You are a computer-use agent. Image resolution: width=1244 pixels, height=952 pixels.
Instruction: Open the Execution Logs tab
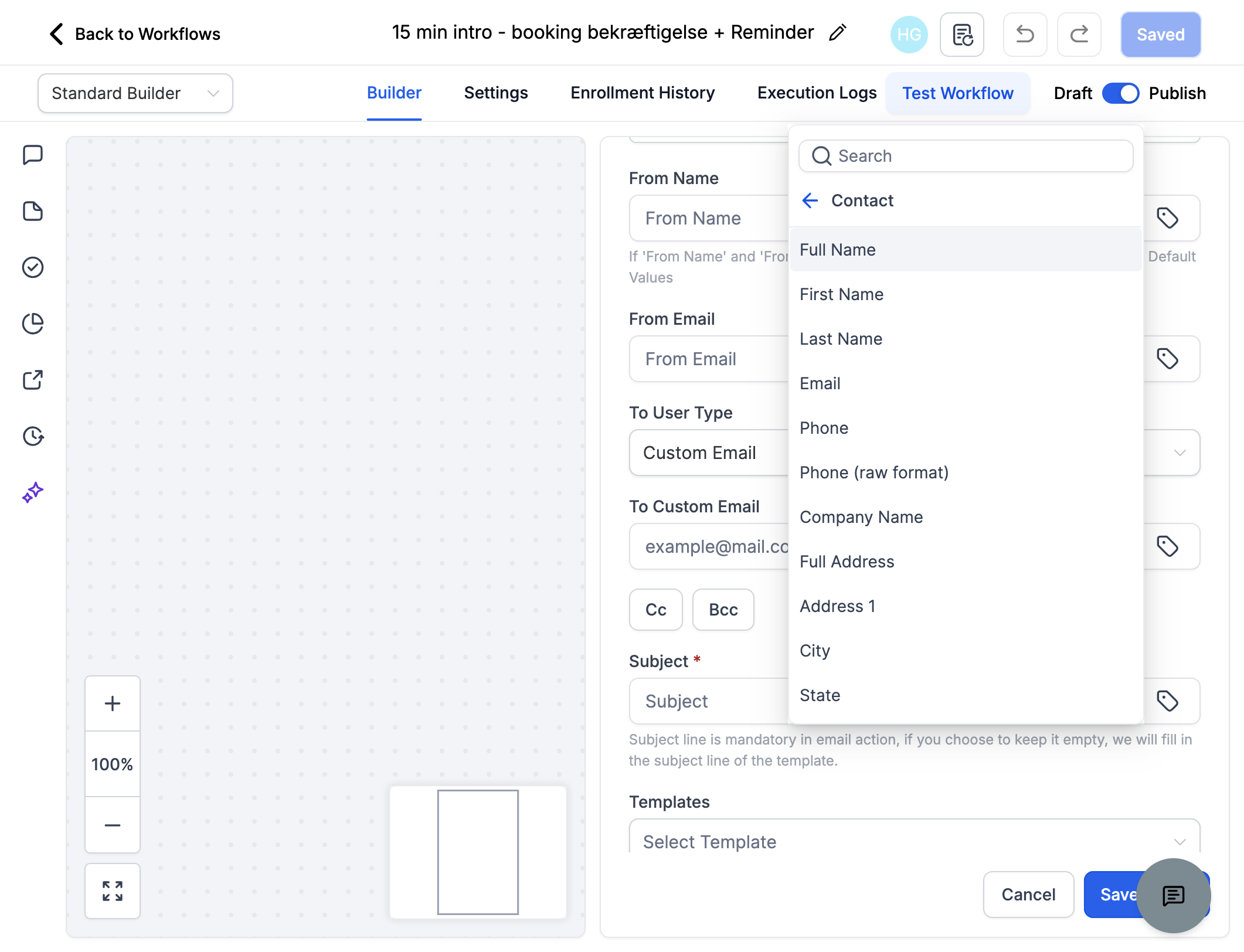point(817,93)
